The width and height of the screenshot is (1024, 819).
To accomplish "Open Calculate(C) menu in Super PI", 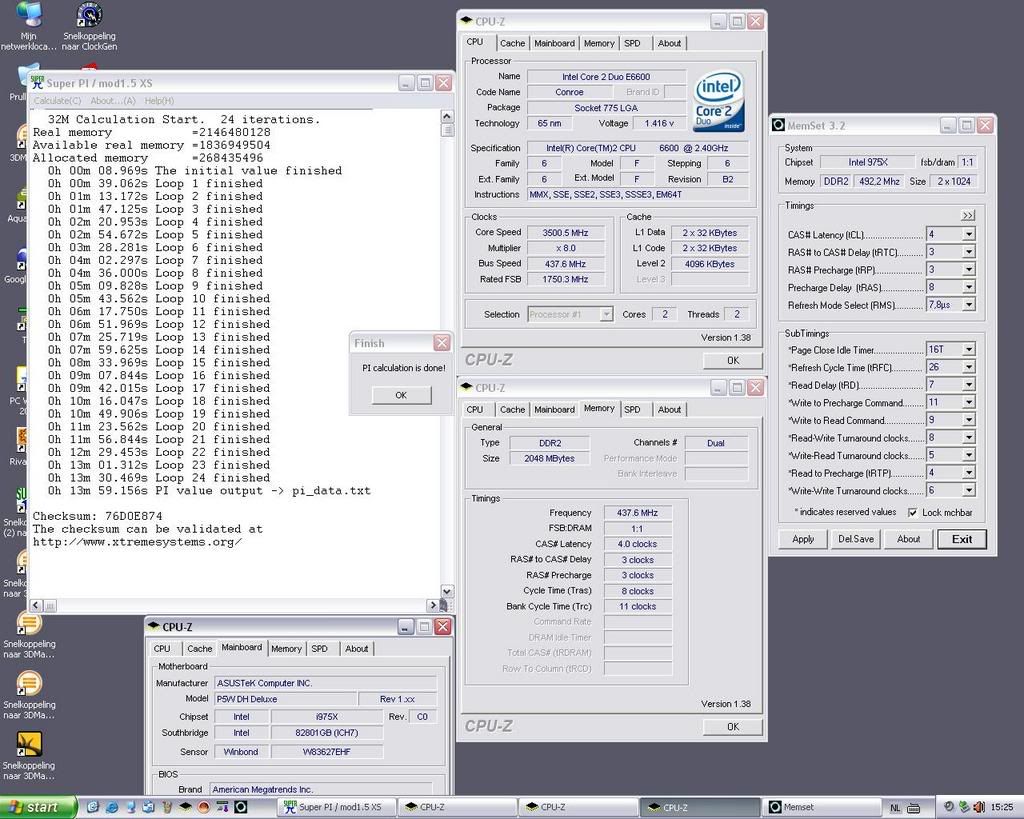I will 57,101.
